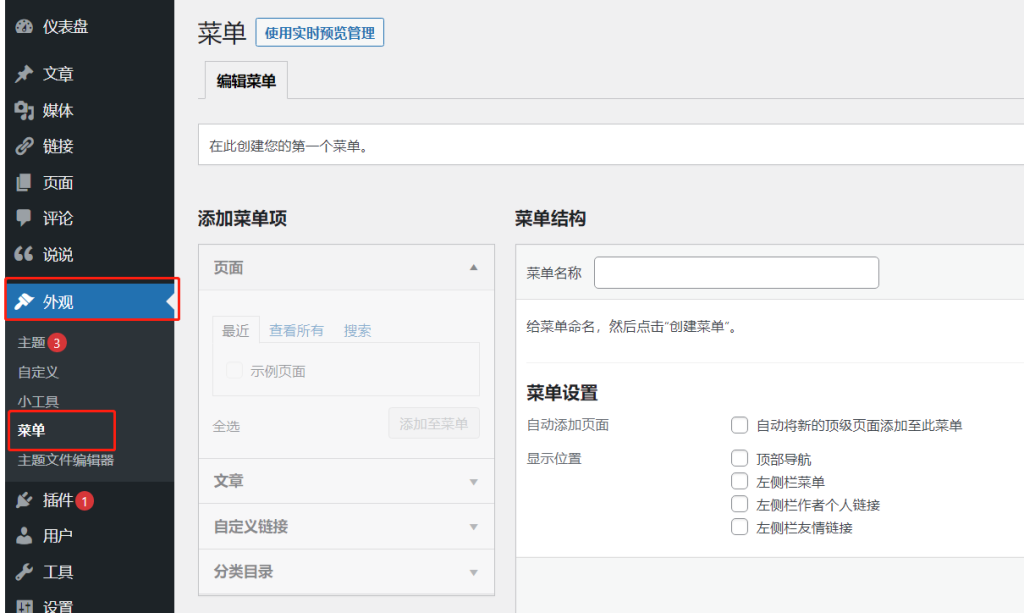Open the 媒体 media library icon
This screenshot has width=1024, height=613.
point(25,111)
